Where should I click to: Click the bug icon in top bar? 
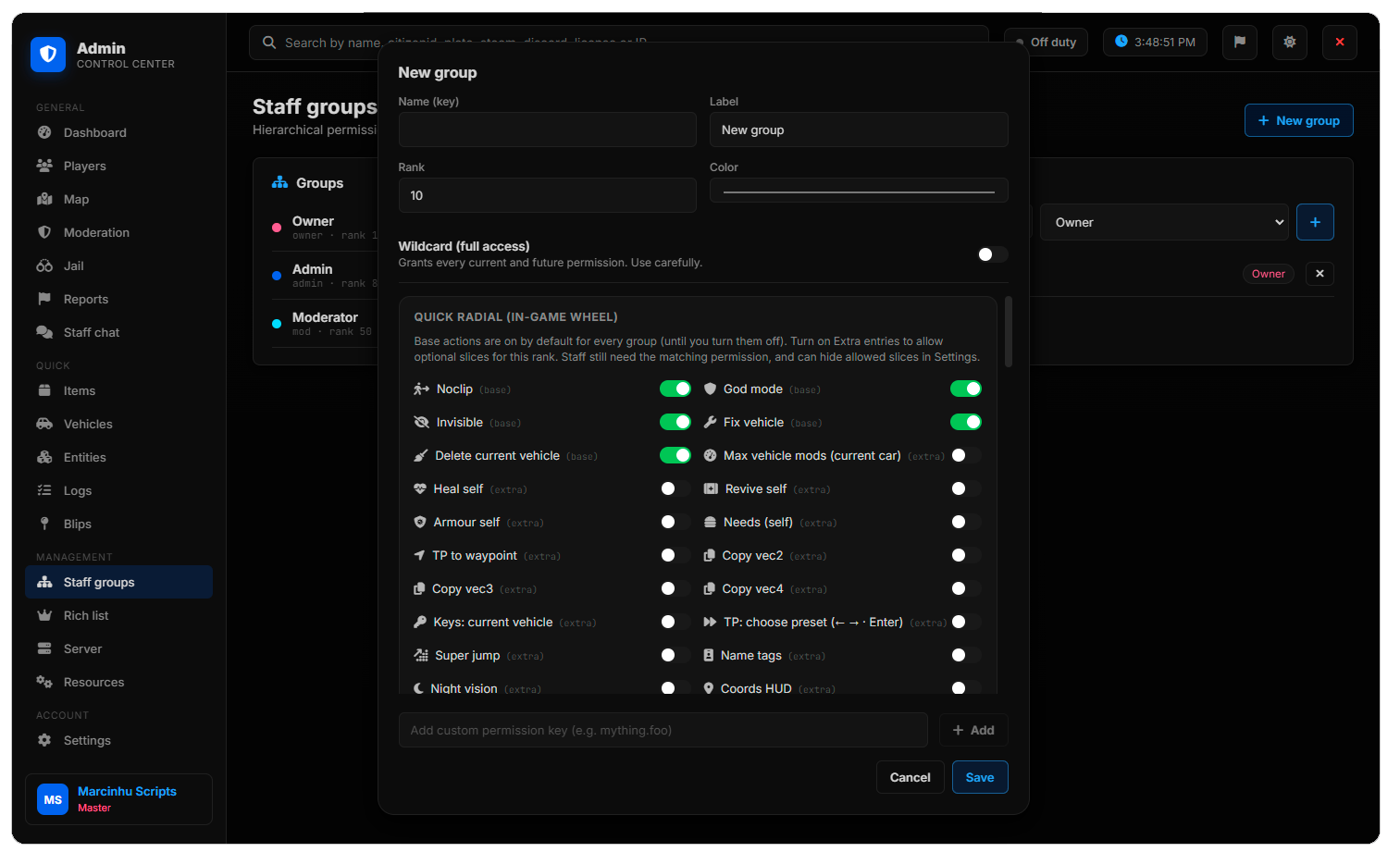click(x=1289, y=42)
